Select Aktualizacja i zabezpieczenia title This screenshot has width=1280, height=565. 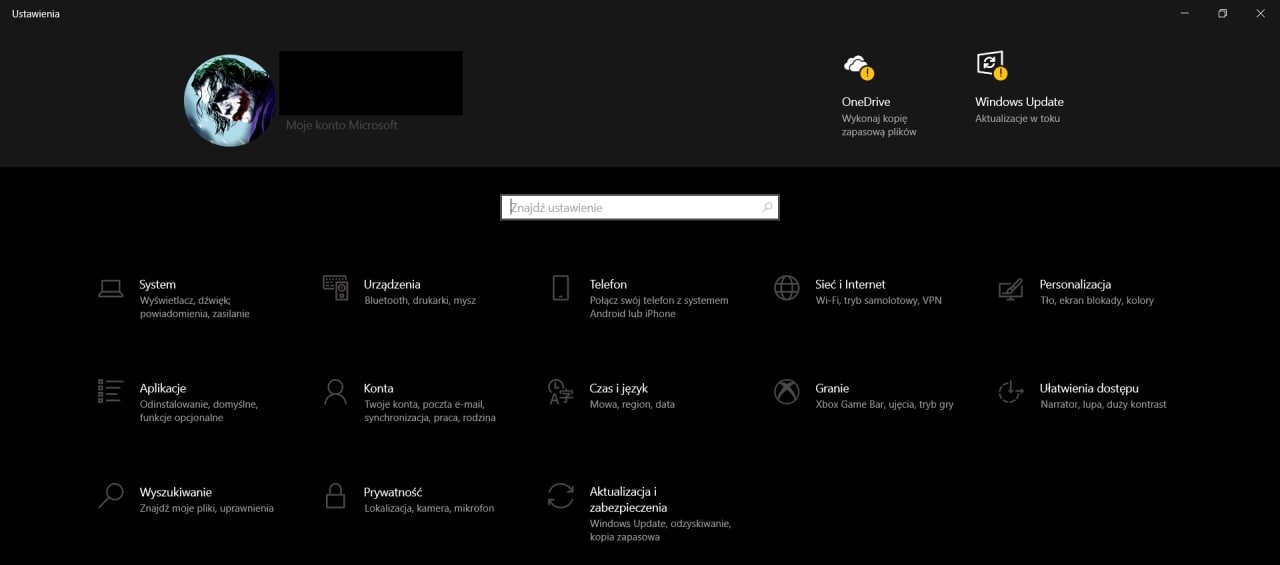click(x=628, y=500)
